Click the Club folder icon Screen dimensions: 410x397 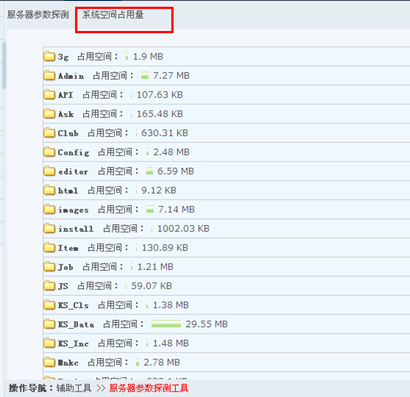tap(49, 133)
